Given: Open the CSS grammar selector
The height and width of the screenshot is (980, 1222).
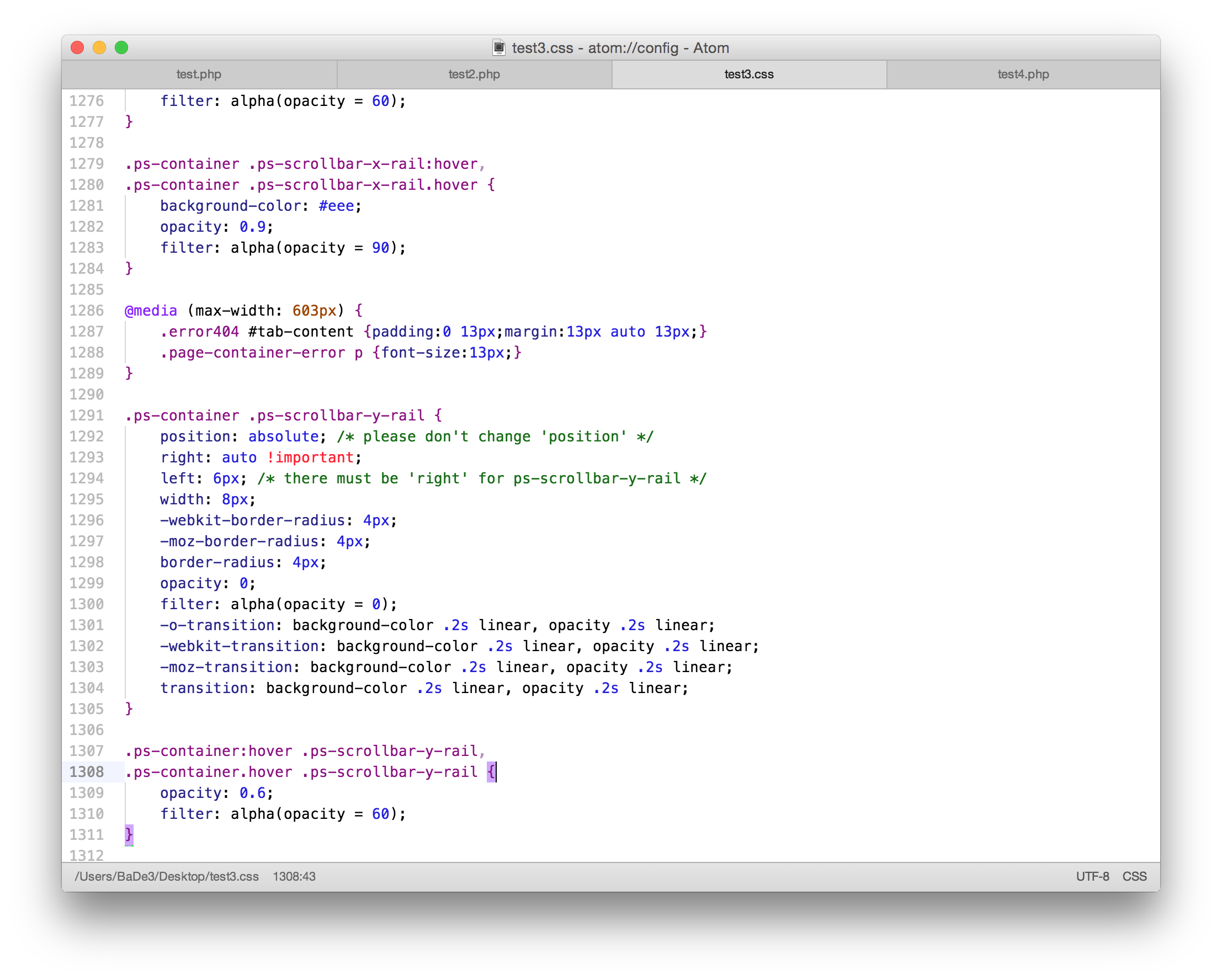Looking at the screenshot, I should pos(1134,876).
